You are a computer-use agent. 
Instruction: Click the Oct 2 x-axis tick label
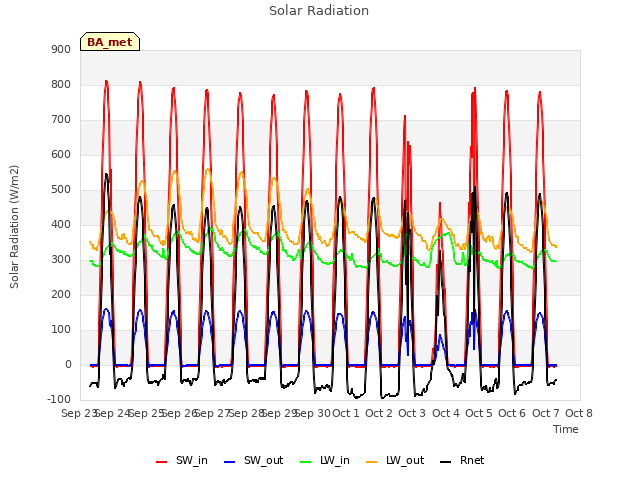click(x=379, y=413)
